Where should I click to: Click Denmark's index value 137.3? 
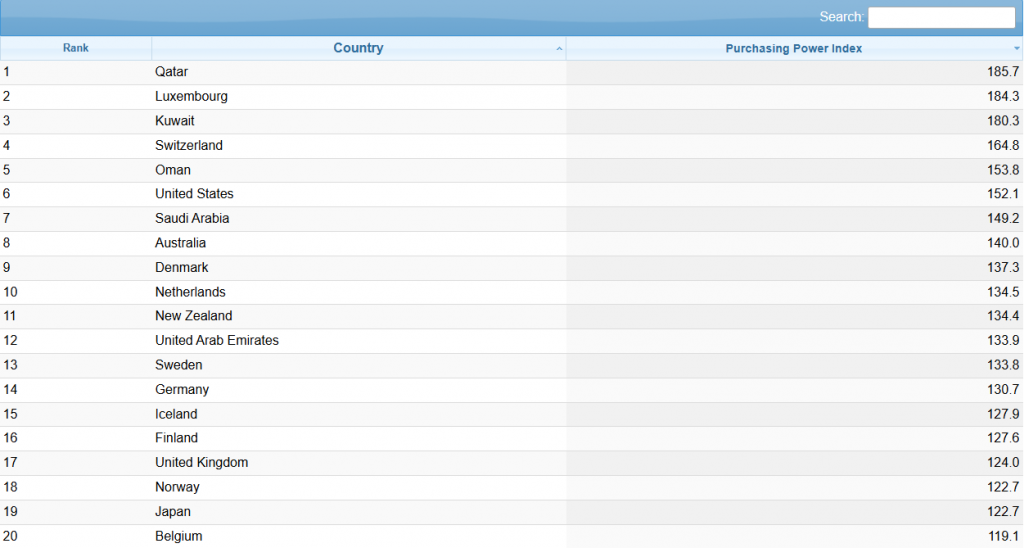(1003, 267)
